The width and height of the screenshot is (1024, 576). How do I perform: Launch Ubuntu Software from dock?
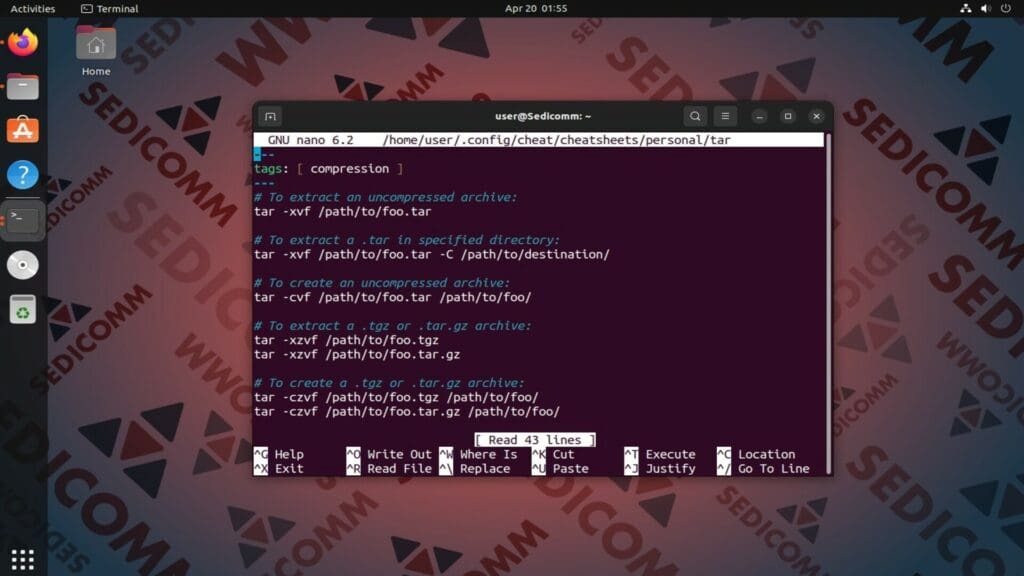(23, 130)
